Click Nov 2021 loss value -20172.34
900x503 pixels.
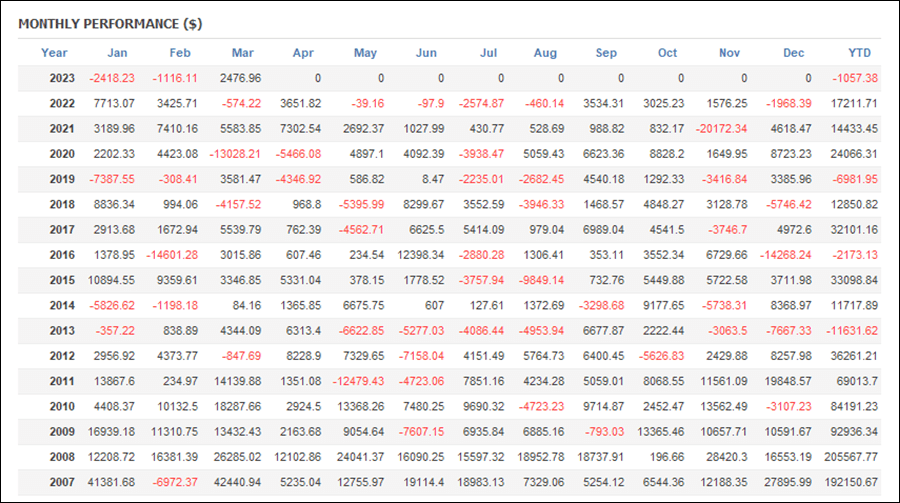(x=721, y=129)
